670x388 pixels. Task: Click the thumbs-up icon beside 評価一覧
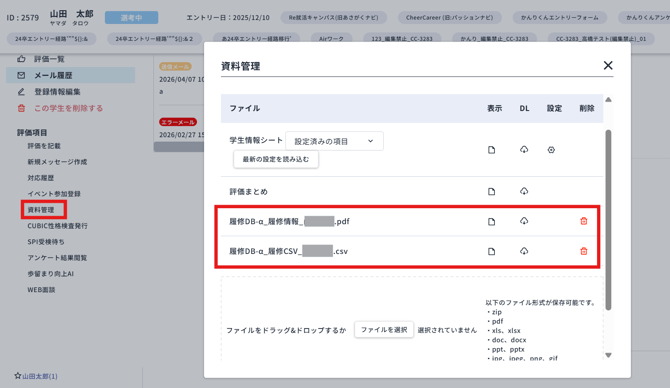pyautogui.click(x=21, y=59)
